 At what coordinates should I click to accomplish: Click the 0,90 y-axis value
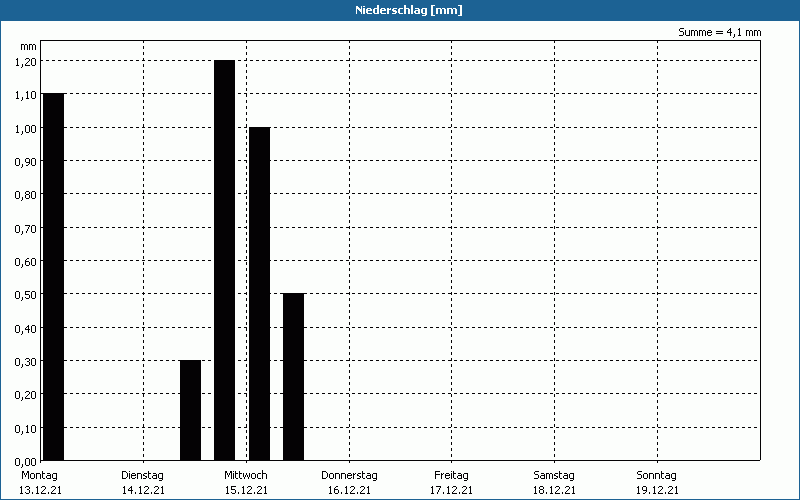pyautogui.click(x=25, y=161)
